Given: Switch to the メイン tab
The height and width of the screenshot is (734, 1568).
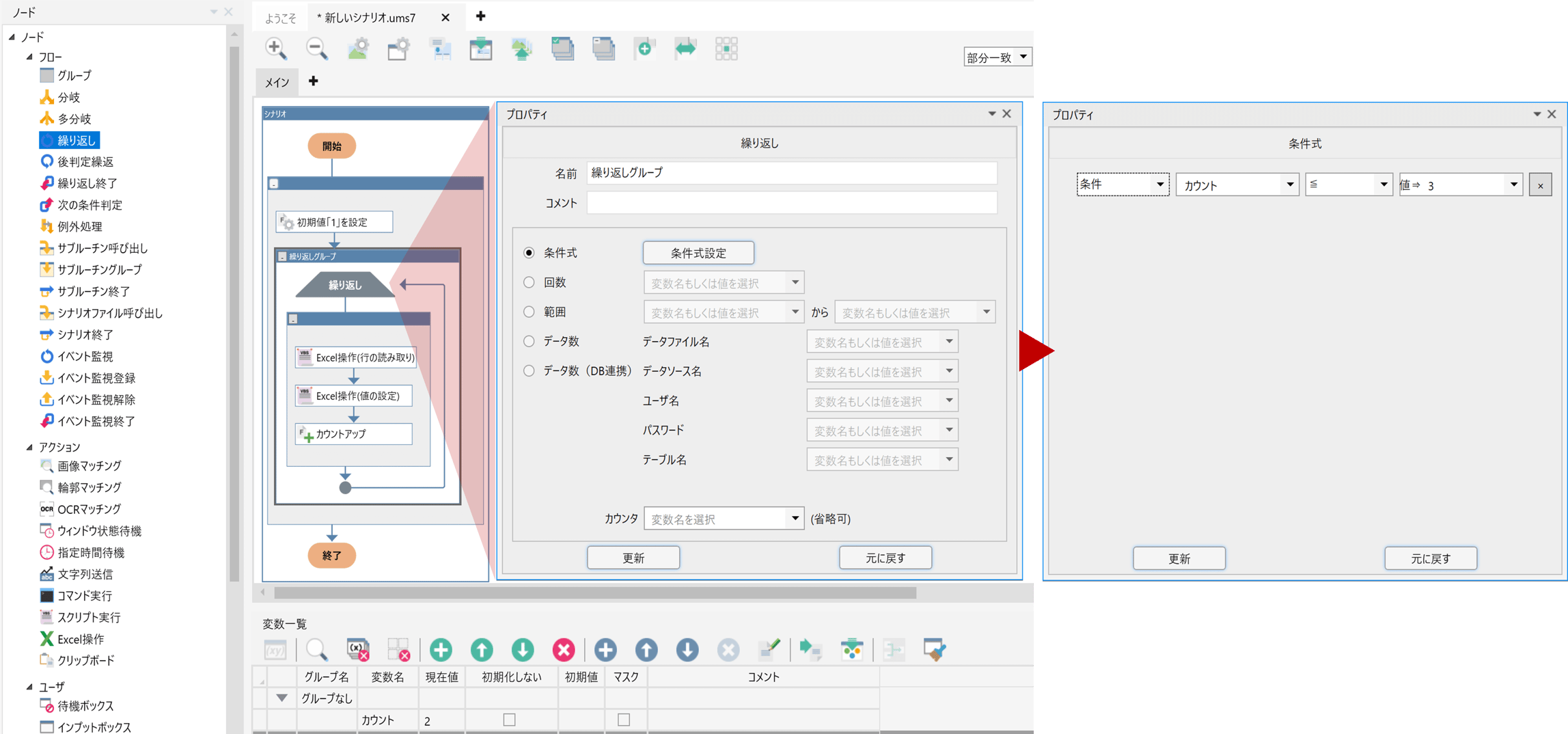Looking at the screenshot, I should (x=276, y=81).
